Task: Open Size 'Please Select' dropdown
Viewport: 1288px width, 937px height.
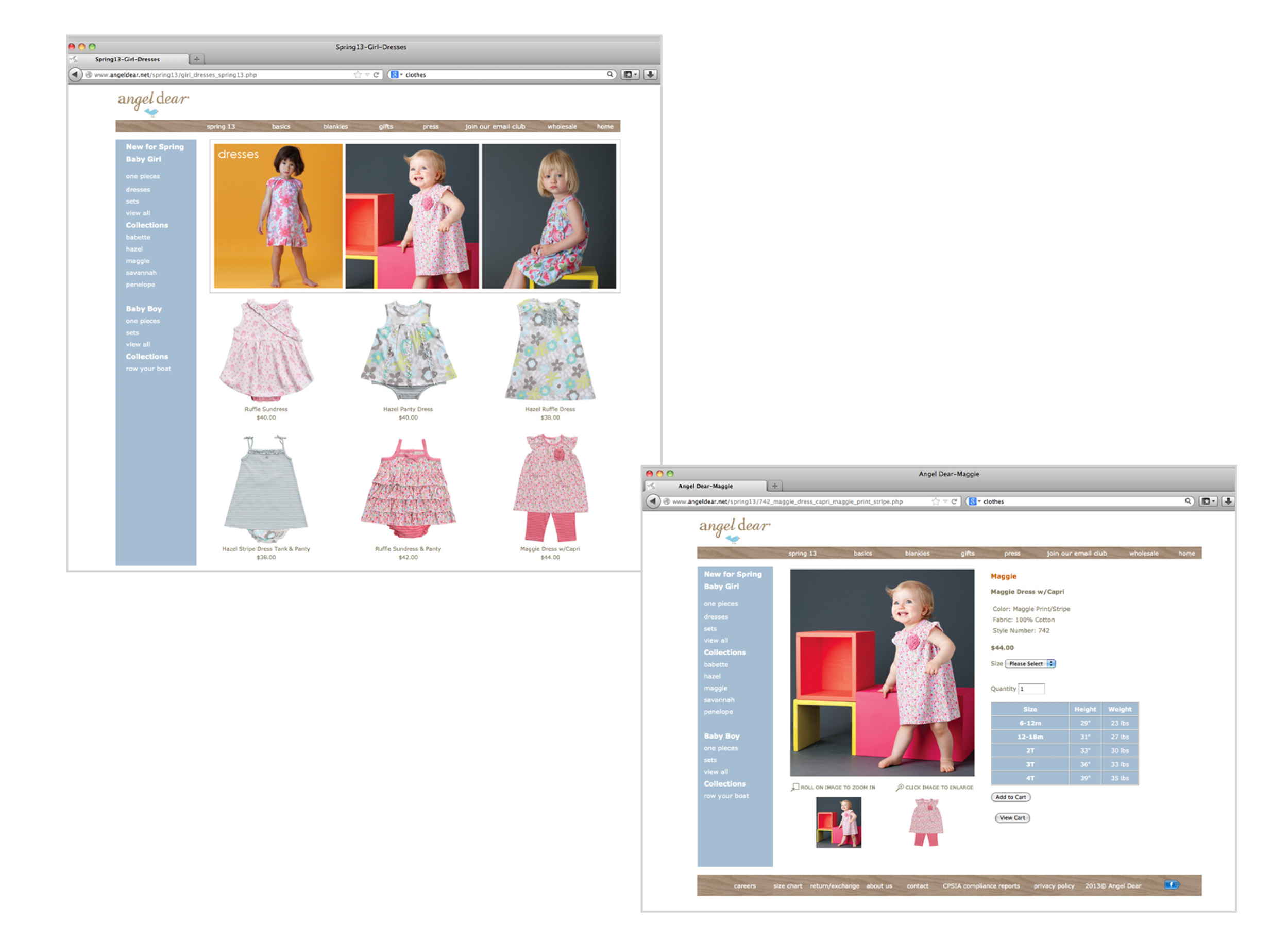Action: click(1030, 664)
